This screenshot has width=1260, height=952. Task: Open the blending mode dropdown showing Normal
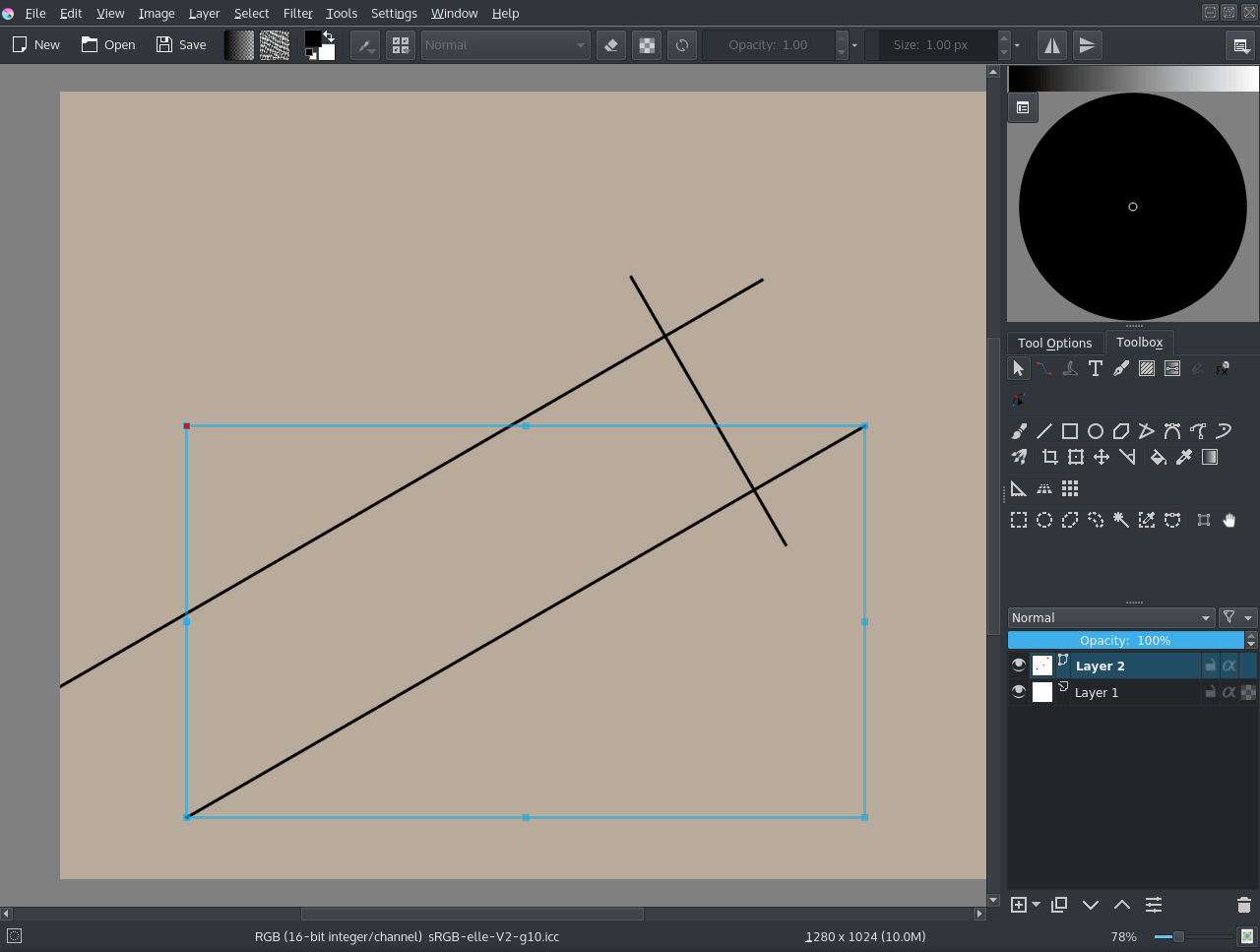click(x=1110, y=617)
